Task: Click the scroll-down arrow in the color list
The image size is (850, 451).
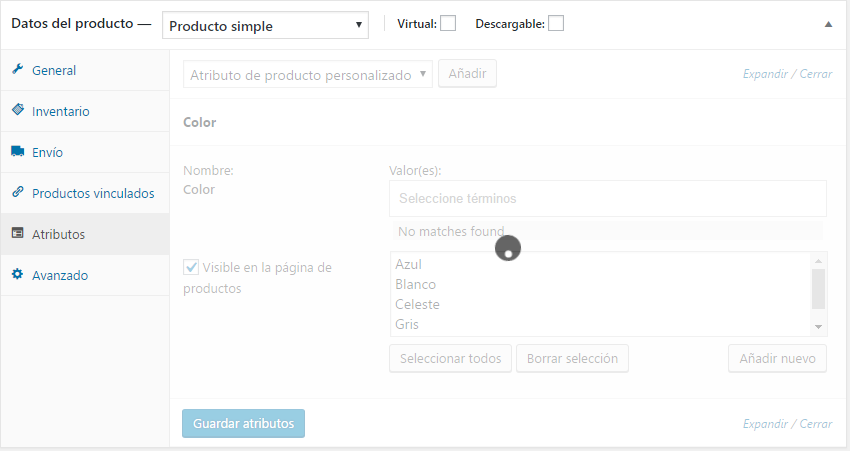Action: [819, 327]
